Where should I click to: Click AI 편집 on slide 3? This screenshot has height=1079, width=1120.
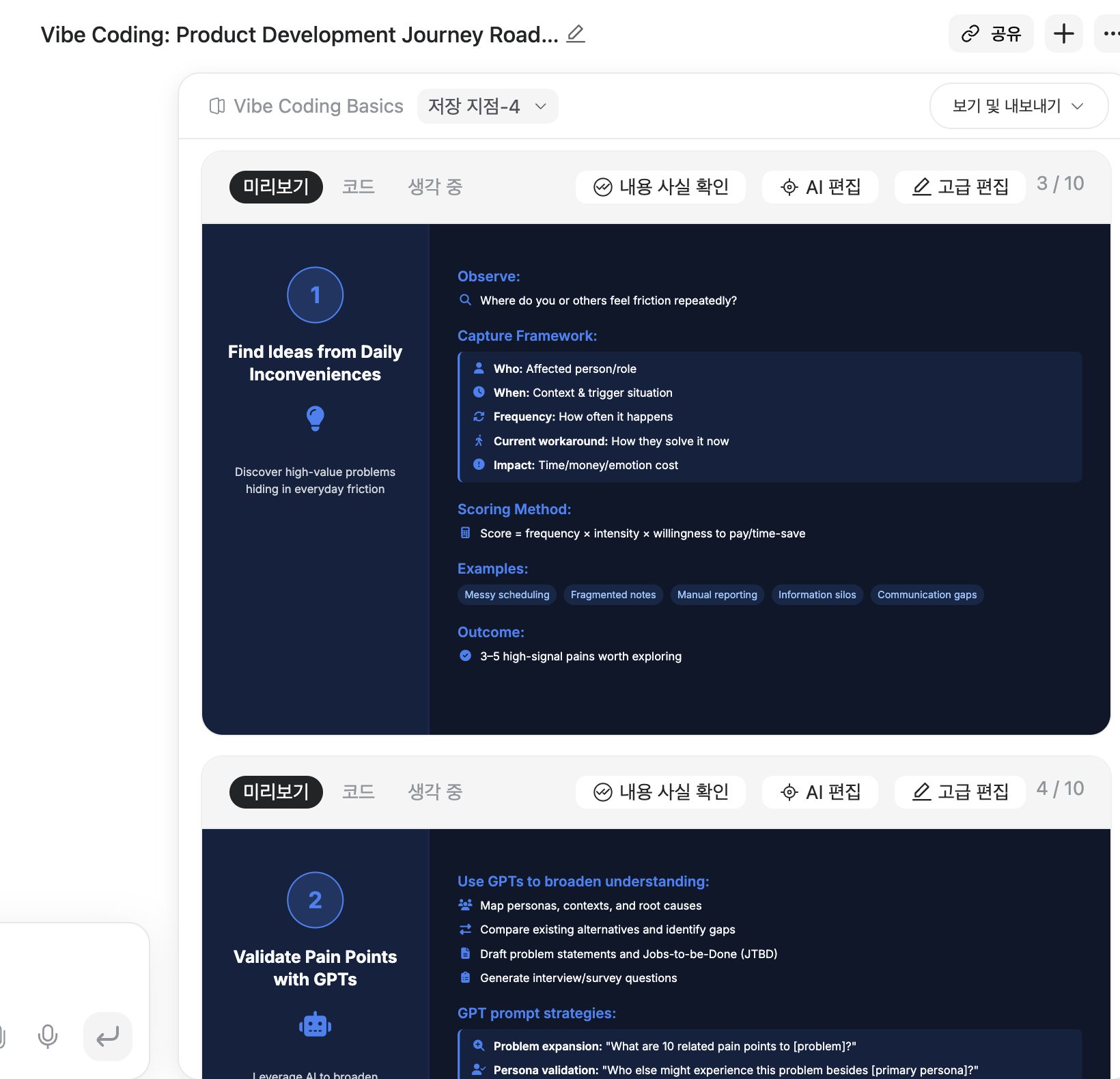820,187
